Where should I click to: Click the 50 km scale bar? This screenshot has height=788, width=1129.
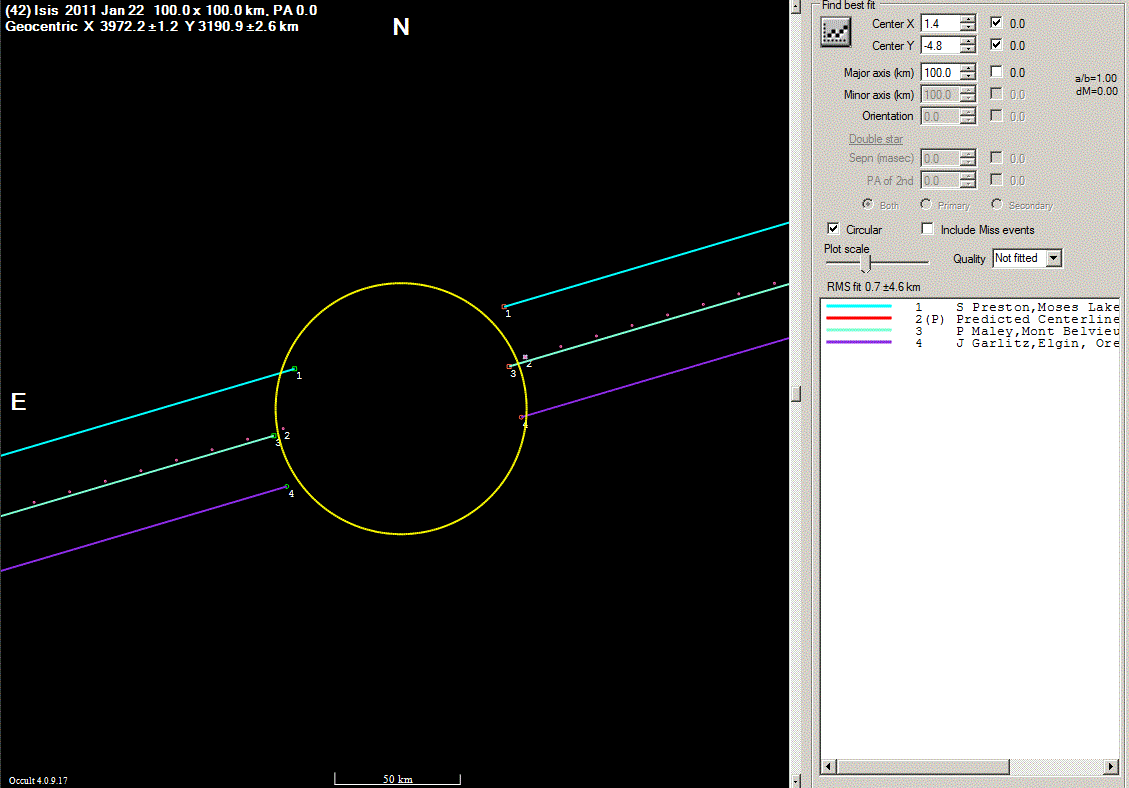(x=397, y=779)
